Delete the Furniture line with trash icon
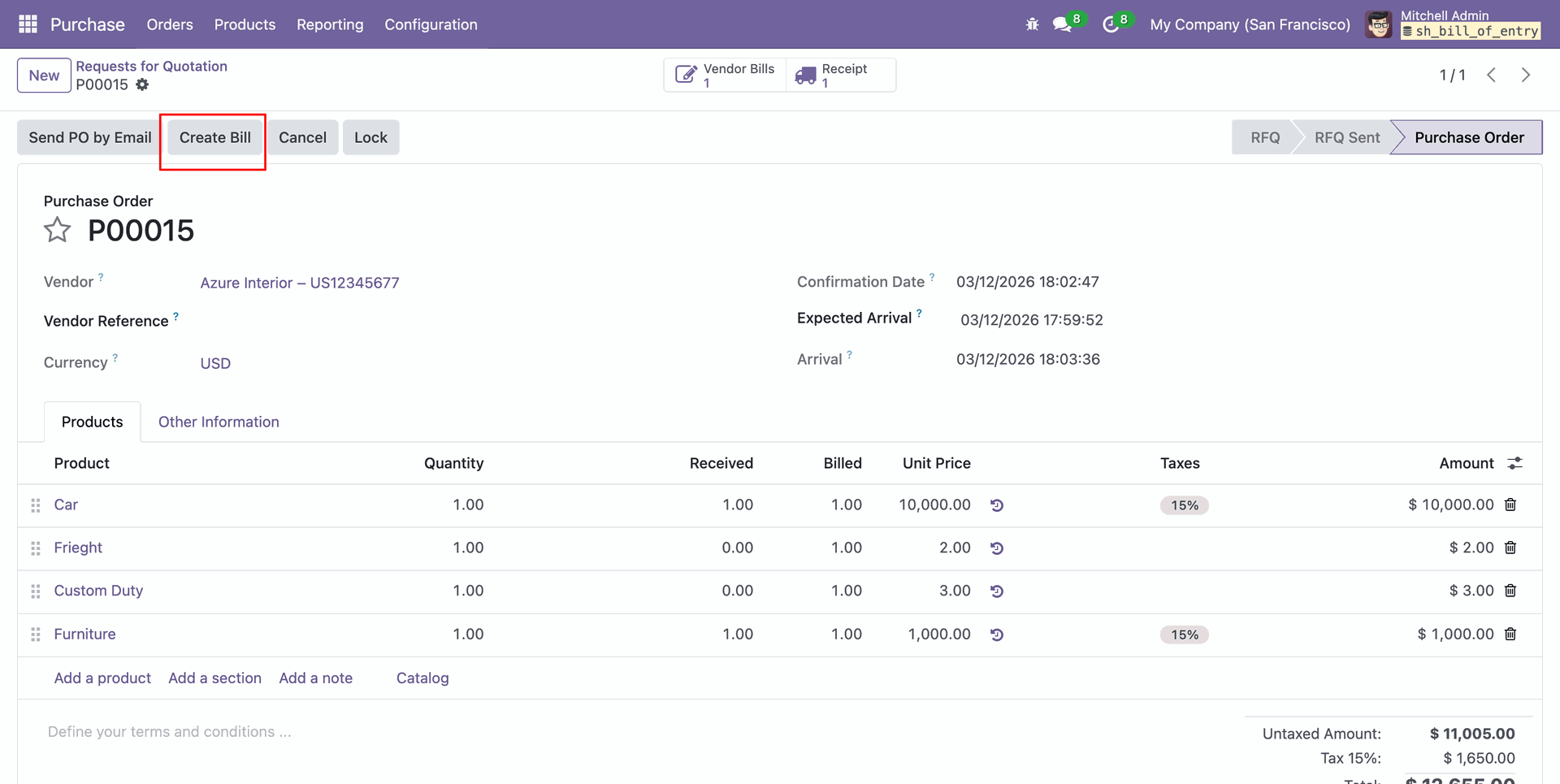This screenshot has width=1560, height=784. [x=1510, y=634]
